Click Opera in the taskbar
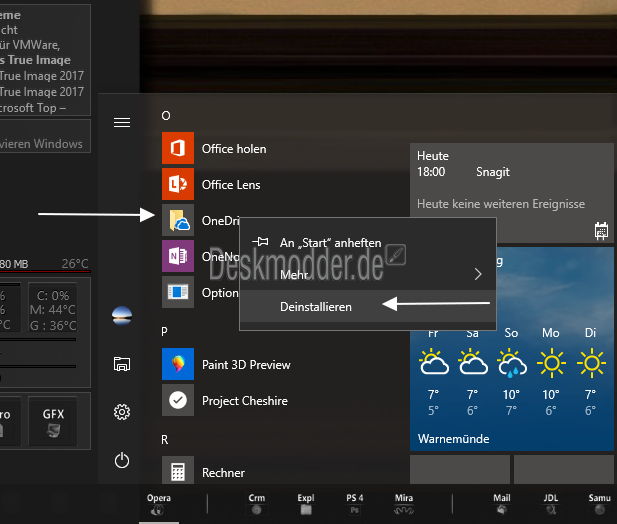617x524 pixels. pyautogui.click(x=159, y=504)
